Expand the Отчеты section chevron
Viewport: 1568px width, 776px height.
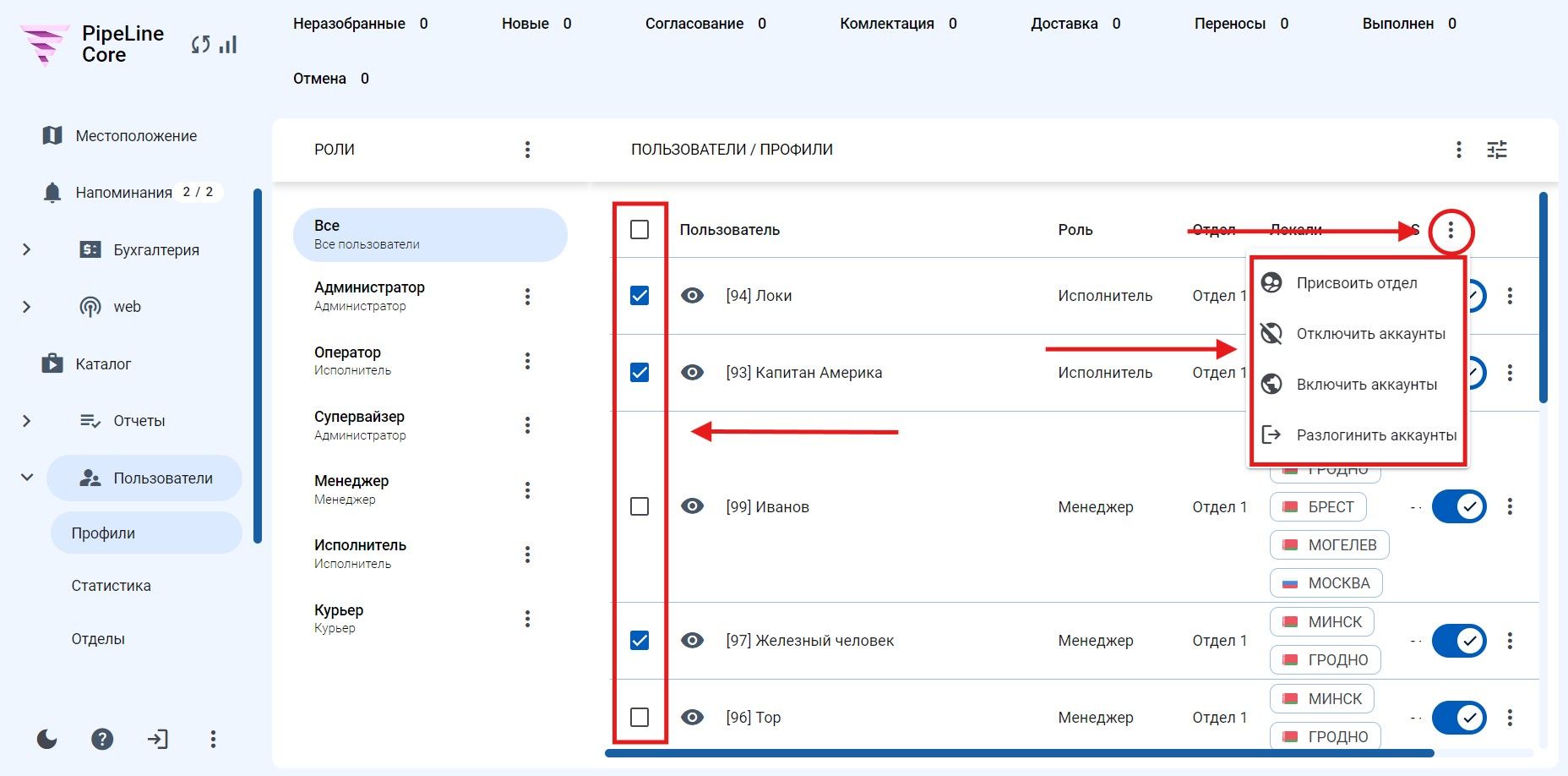pyautogui.click(x=26, y=421)
